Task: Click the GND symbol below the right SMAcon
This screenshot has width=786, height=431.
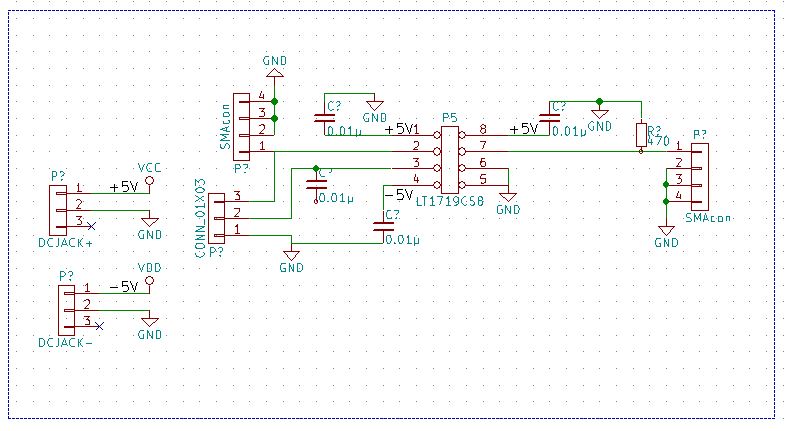Action: pos(666,231)
